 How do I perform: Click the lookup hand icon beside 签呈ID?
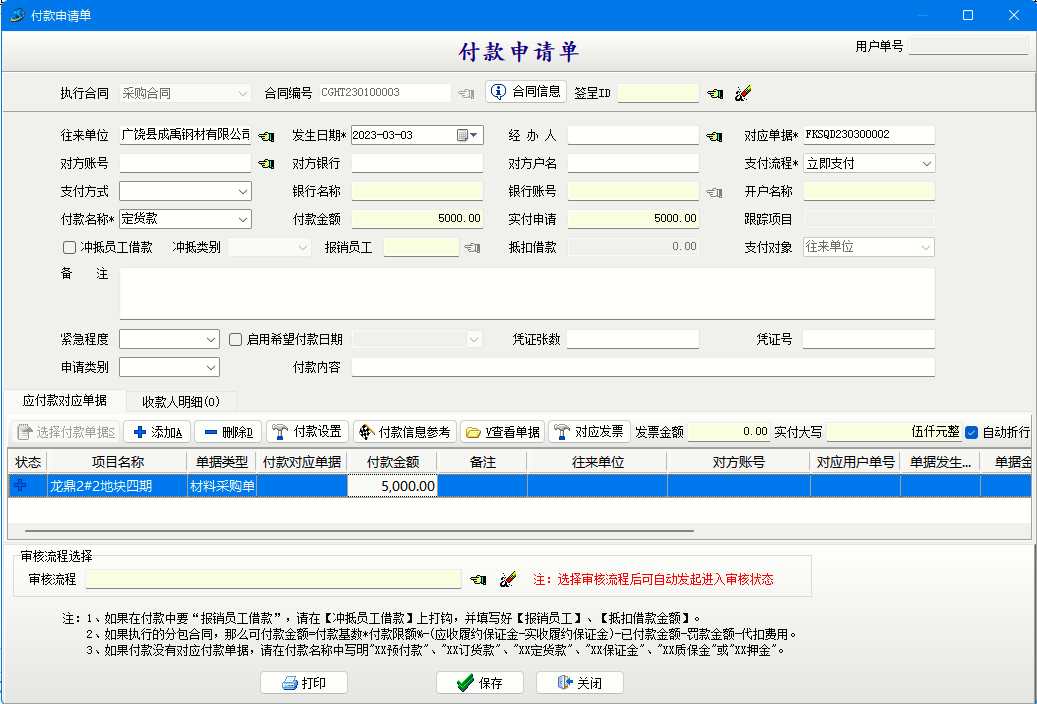[x=715, y=93]
